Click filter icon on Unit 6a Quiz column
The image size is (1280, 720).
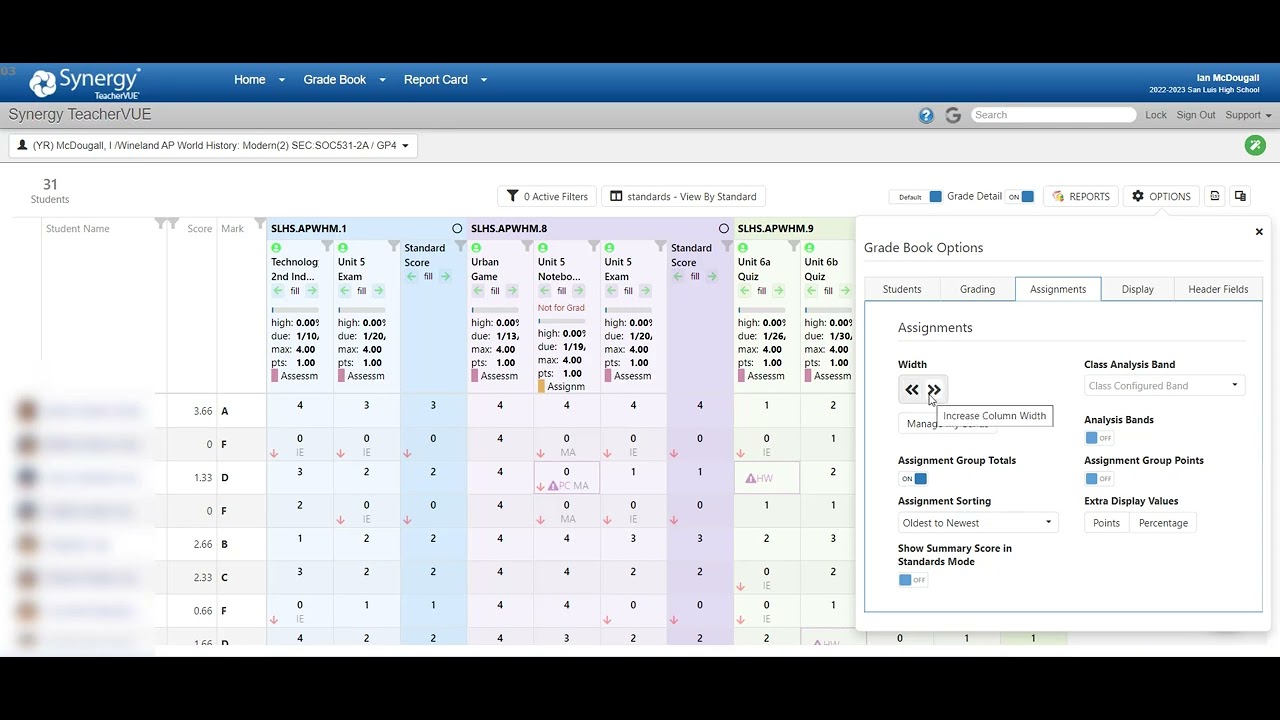point(794,246)
